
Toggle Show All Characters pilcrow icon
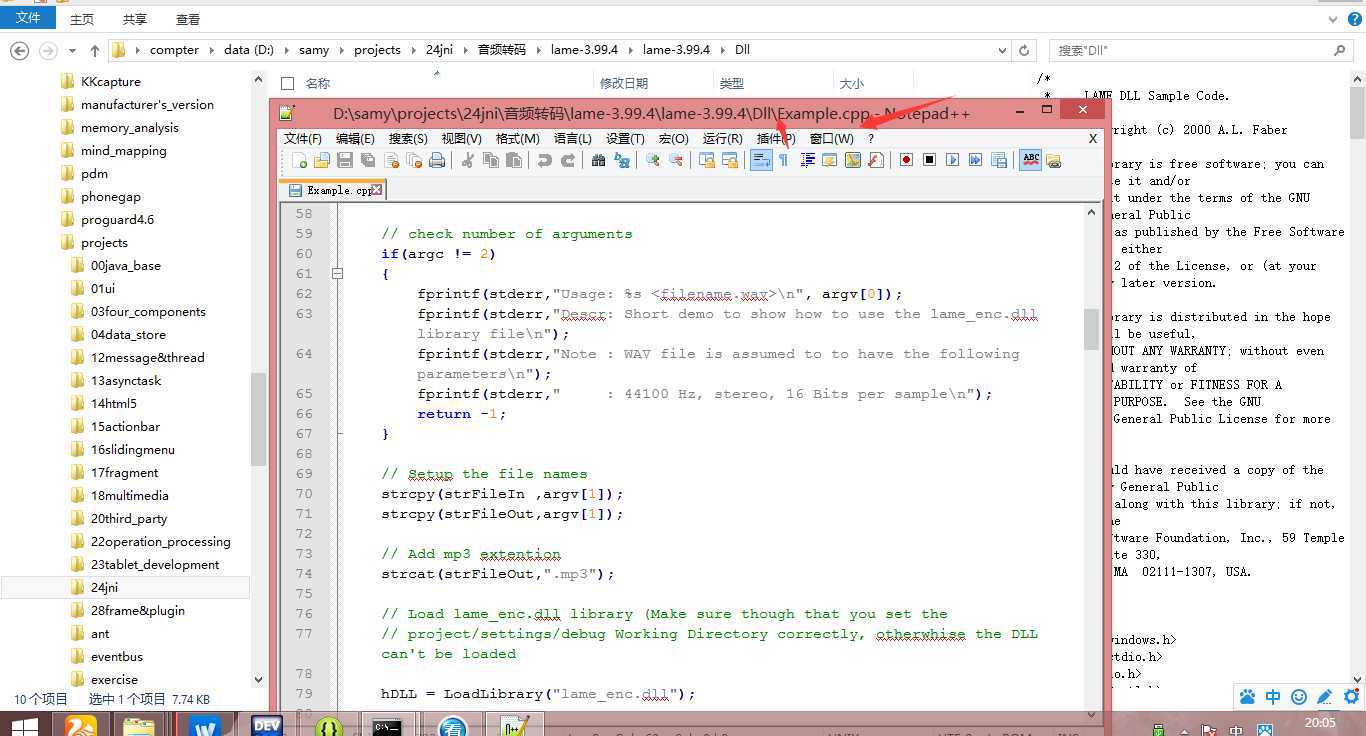(x=783, y=160)
